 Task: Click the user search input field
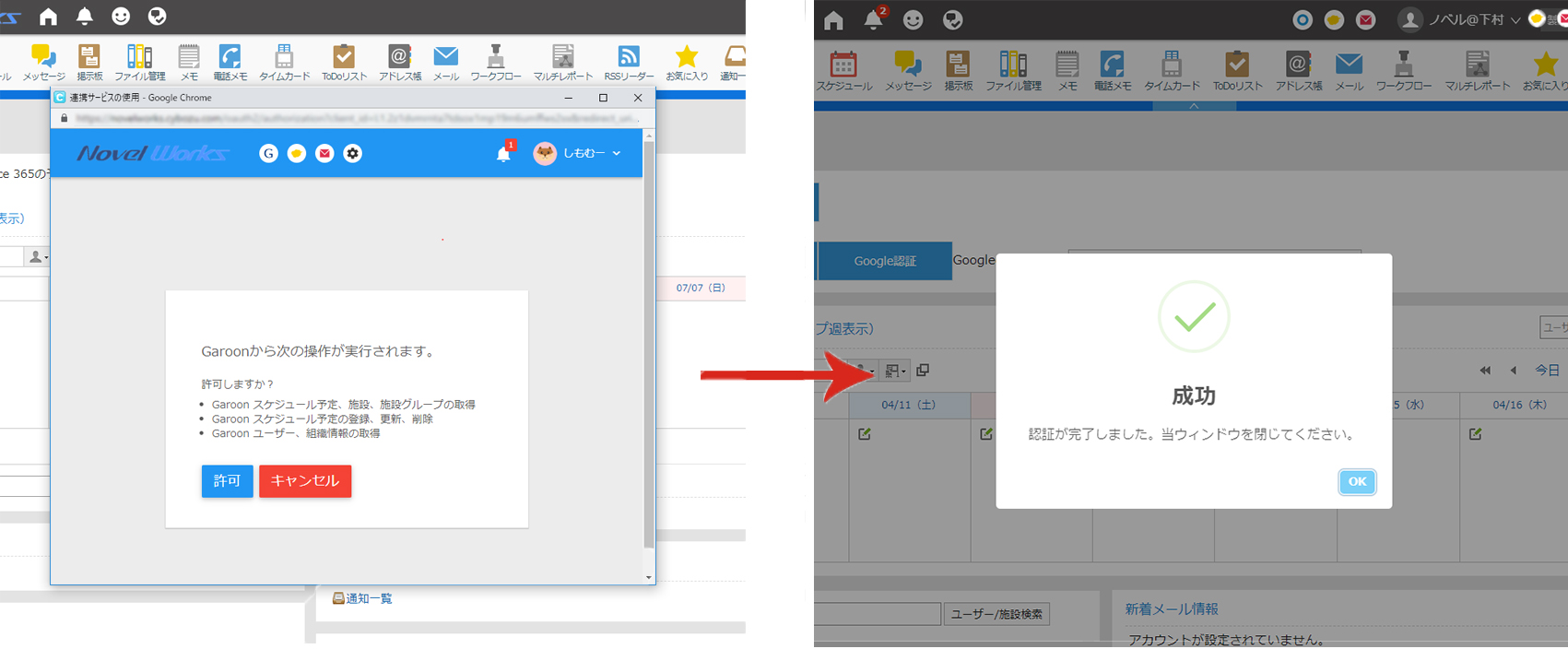(878, 614)
